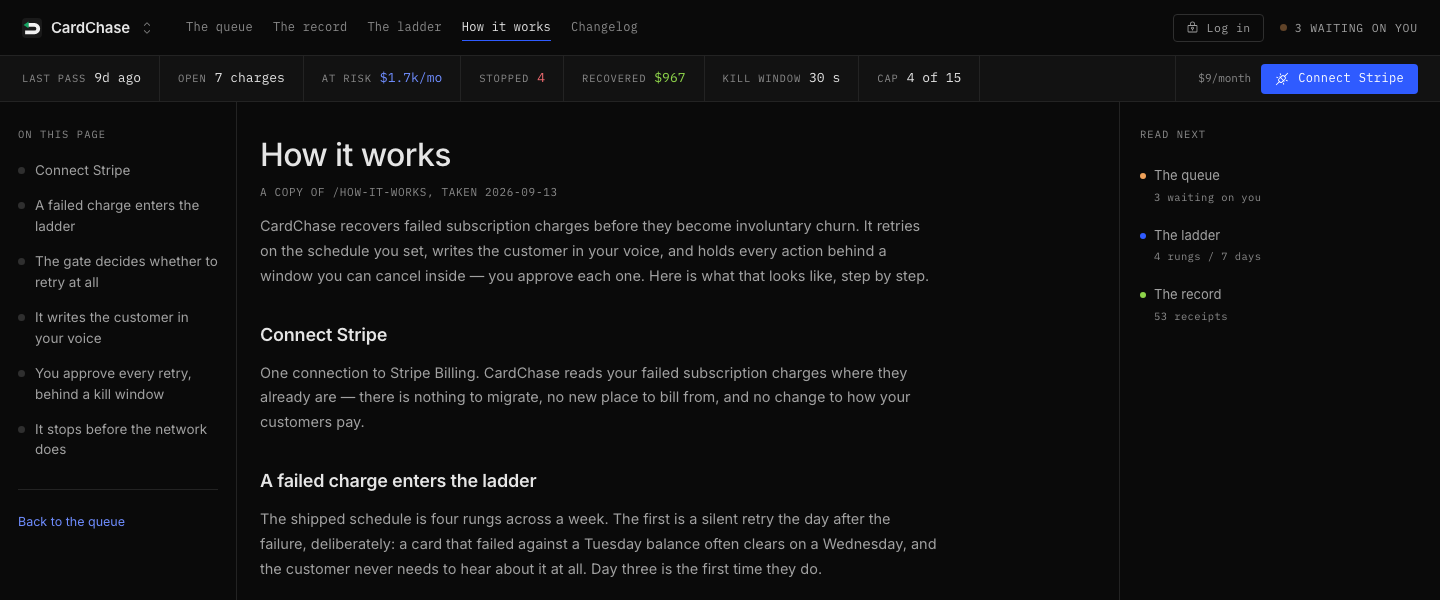Screen dimensions: 1440x600
Task: Jump to A failed charge enters the ladder
Action: pos(117,216)
